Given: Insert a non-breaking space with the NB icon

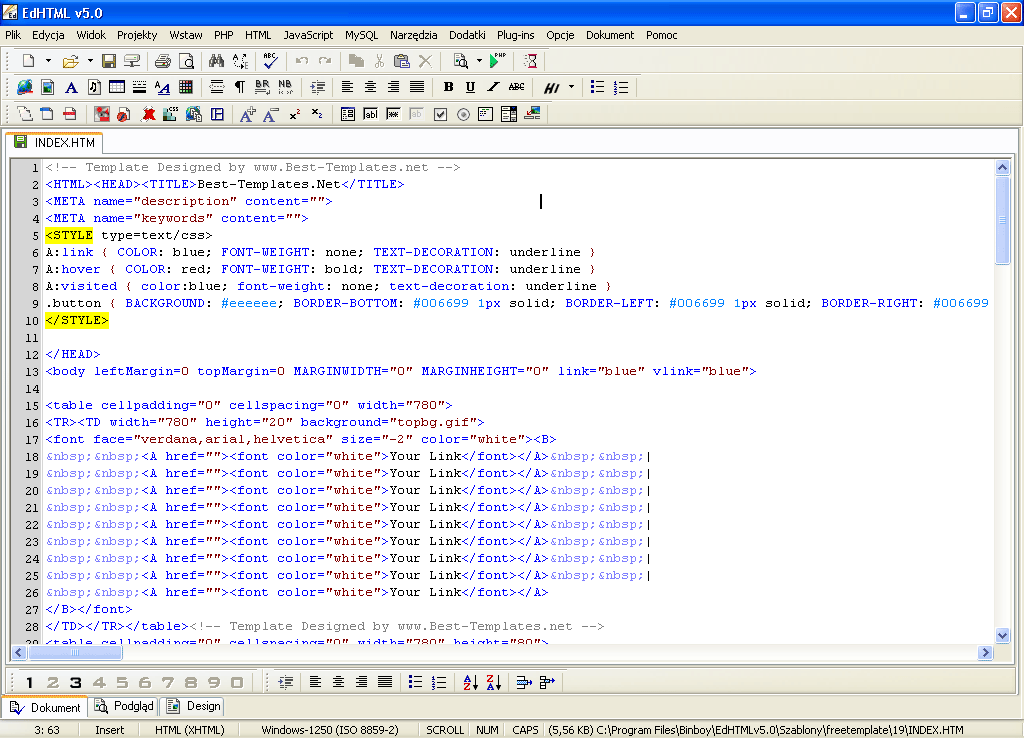Looking at the screenshot, I should click(285, 87).
